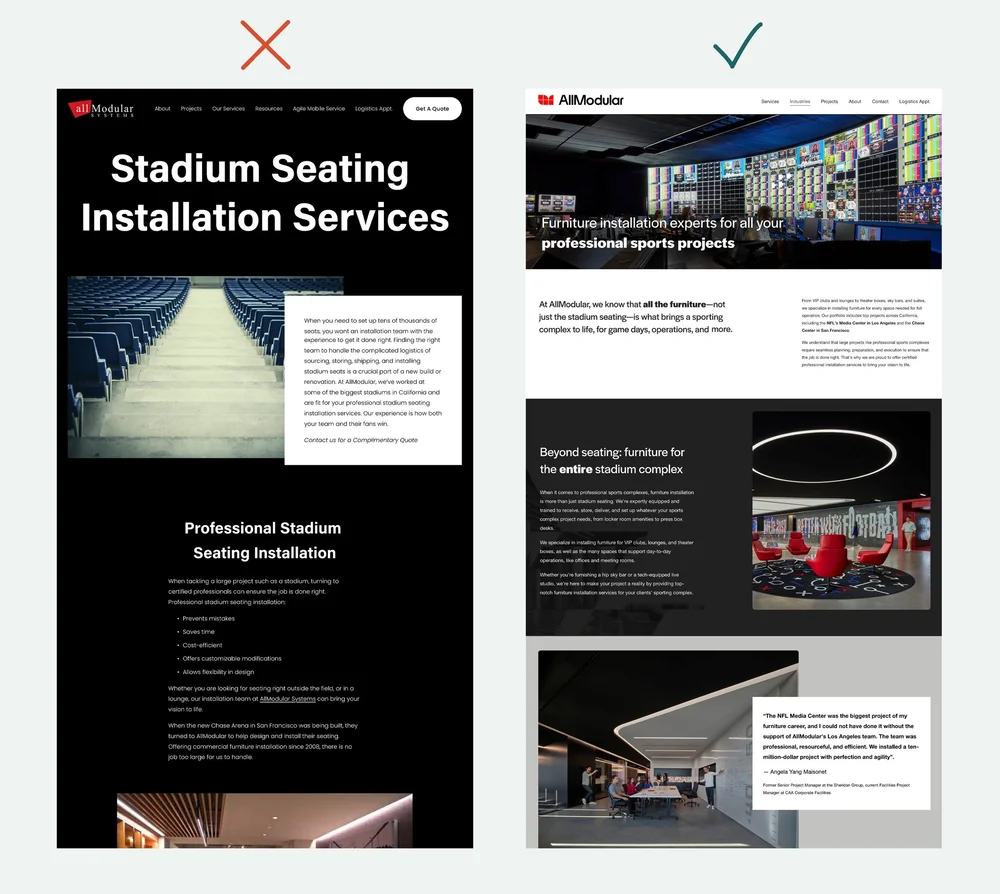Open Contact in the right white navbar

pos(880,101)
